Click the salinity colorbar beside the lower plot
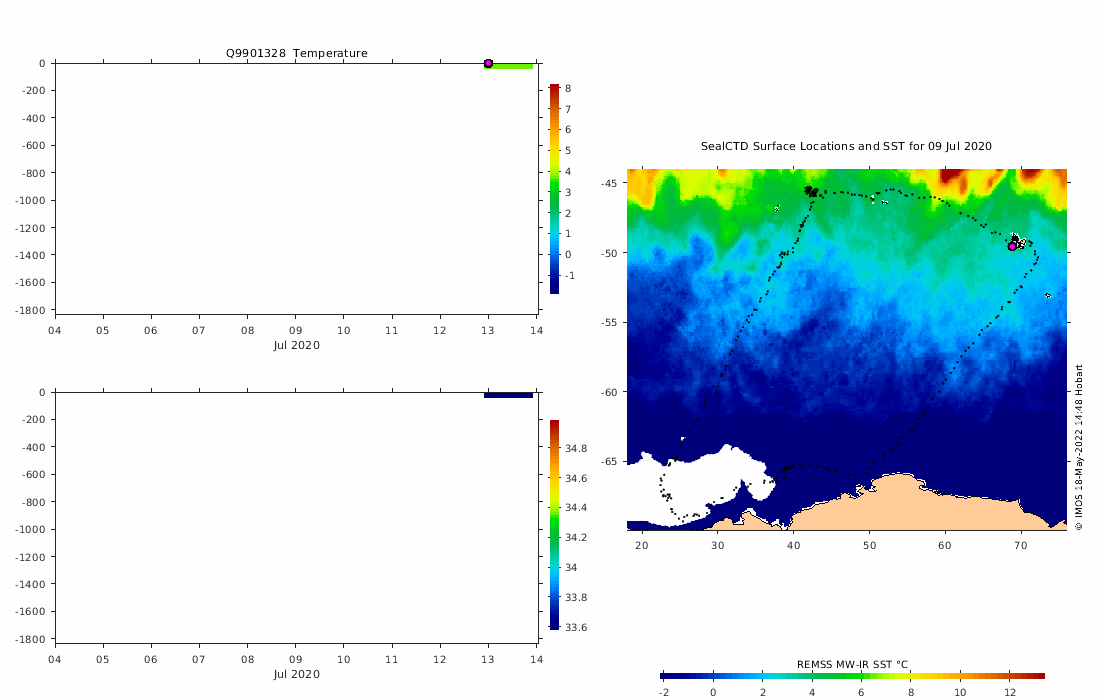 tap(554, 524)
